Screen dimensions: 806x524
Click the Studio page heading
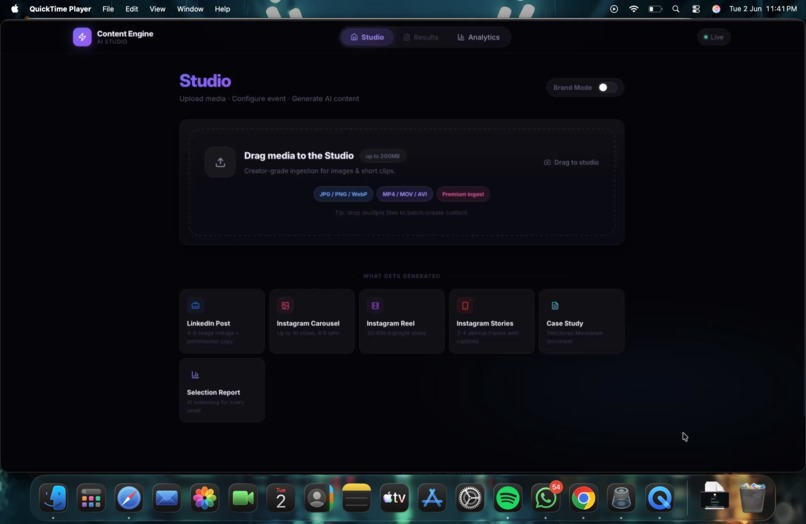(x=205, y=81)
